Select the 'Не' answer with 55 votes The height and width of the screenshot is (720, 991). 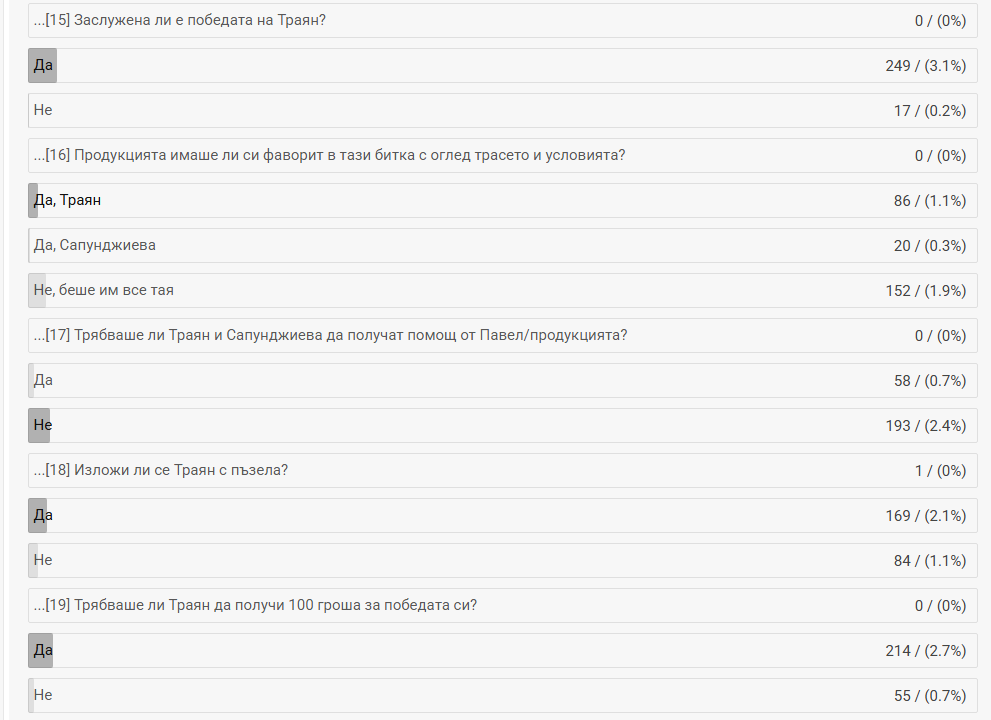tap(43, 695)
